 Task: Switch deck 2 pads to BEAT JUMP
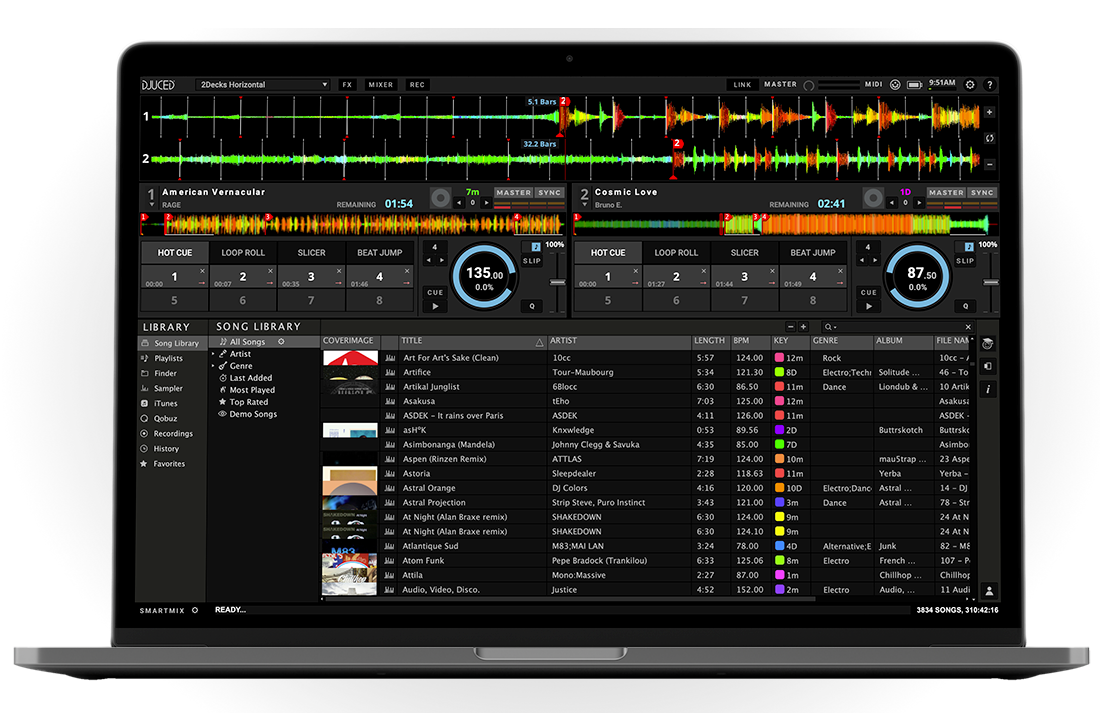(813, 253)
